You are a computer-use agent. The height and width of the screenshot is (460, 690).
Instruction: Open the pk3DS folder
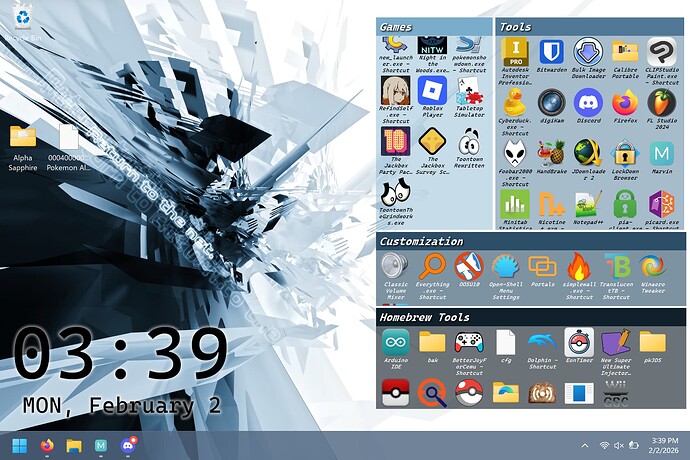tap(652, 345)
